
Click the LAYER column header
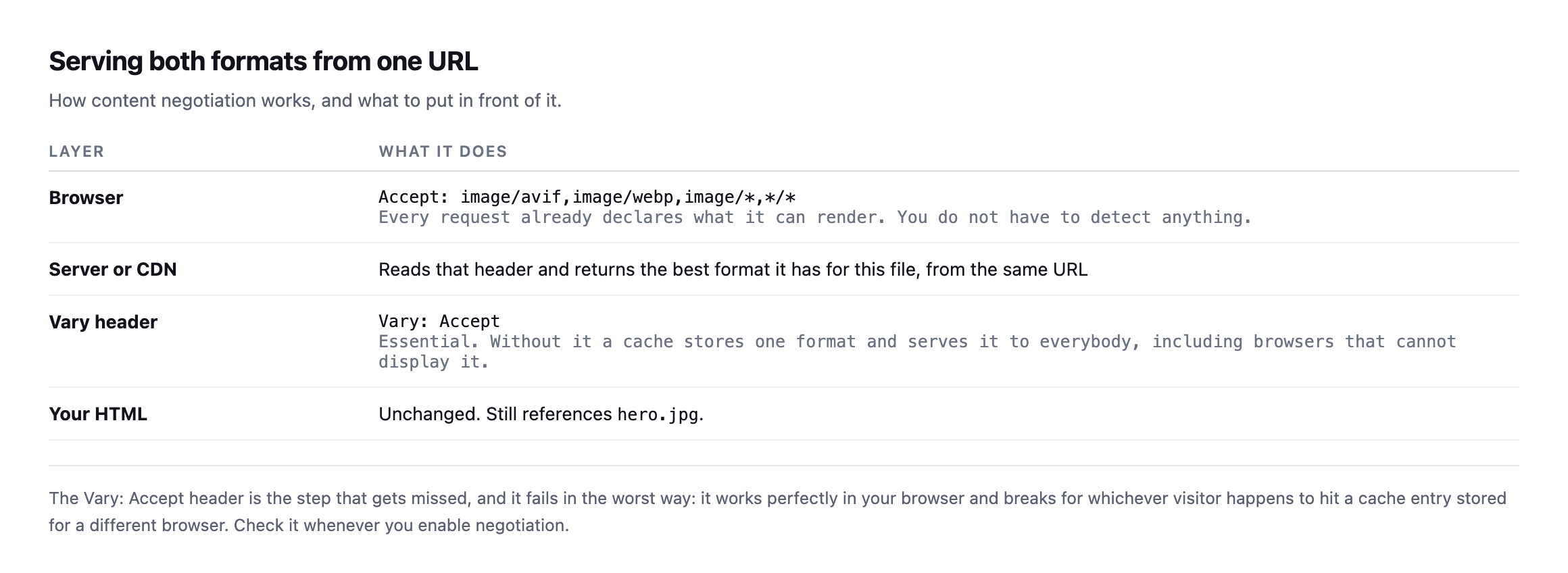click(x=76, y=151)
